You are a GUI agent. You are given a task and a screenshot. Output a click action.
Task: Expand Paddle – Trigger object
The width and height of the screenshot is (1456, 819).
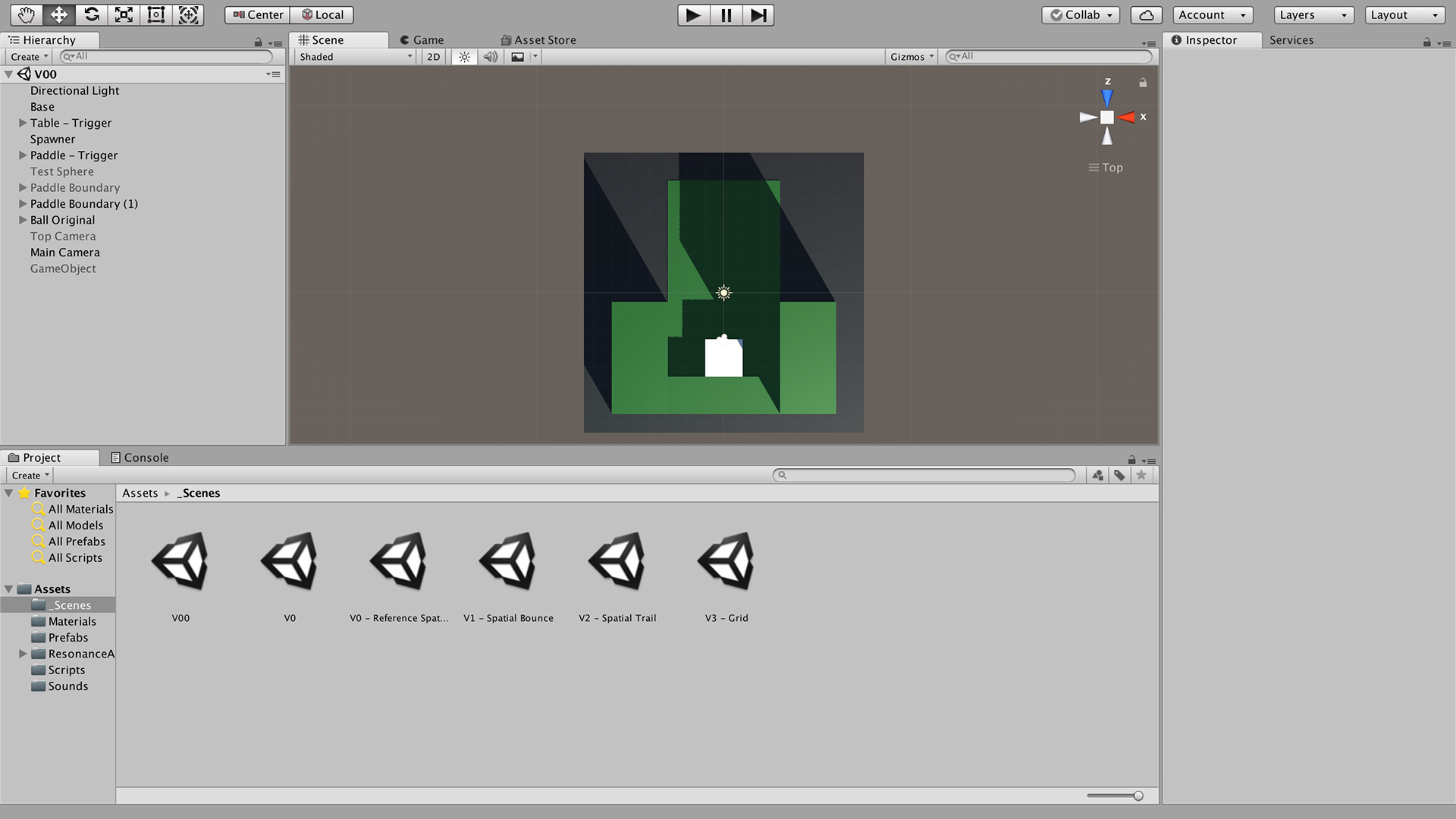click(x=23, y=155)
